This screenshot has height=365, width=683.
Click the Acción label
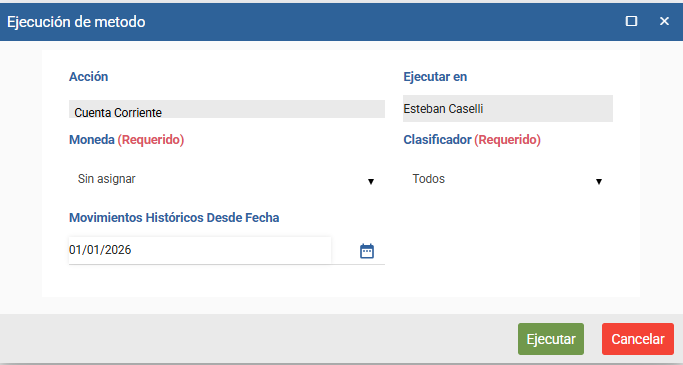pyautogui.click(x=88, y=77)
